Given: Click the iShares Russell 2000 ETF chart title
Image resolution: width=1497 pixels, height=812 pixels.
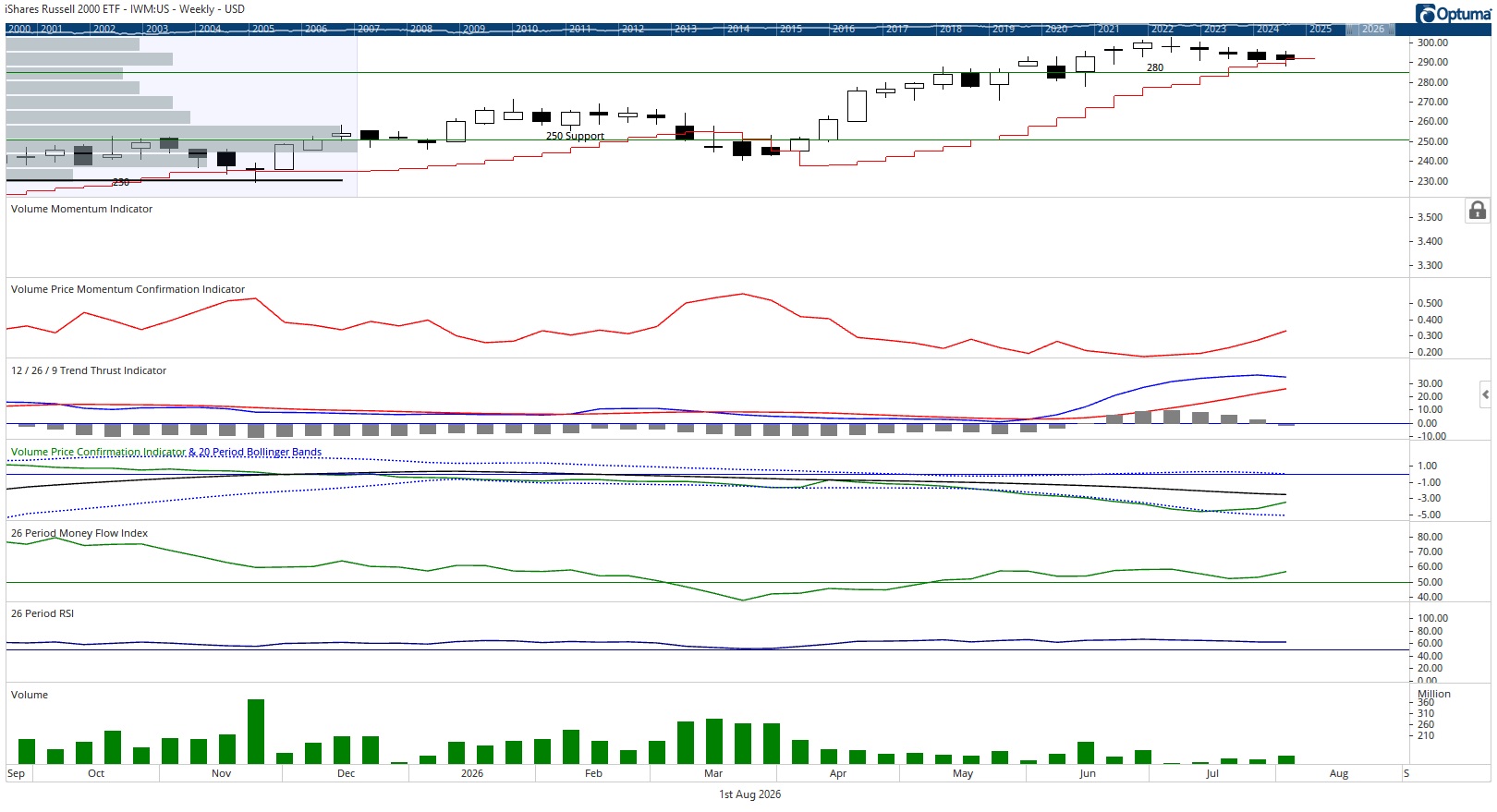Looking at the screenshot, I should coord(125,9).
